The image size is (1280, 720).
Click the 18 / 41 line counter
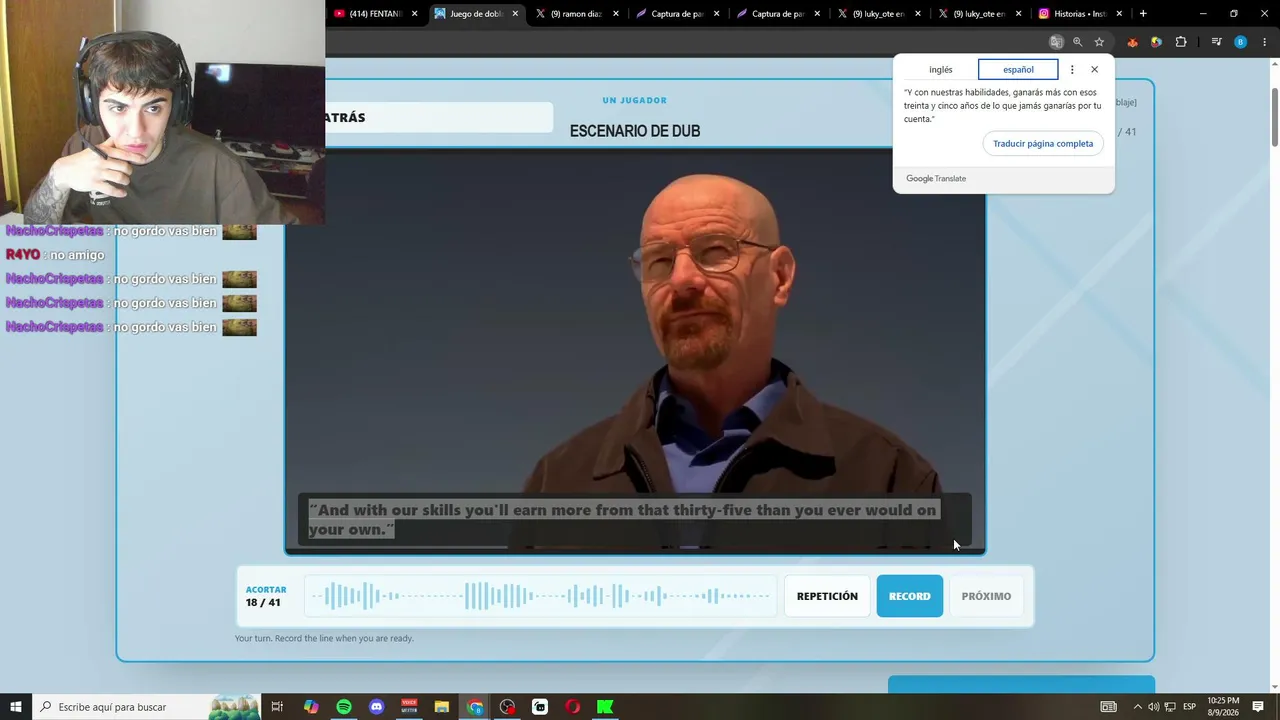tap(263, 602)
